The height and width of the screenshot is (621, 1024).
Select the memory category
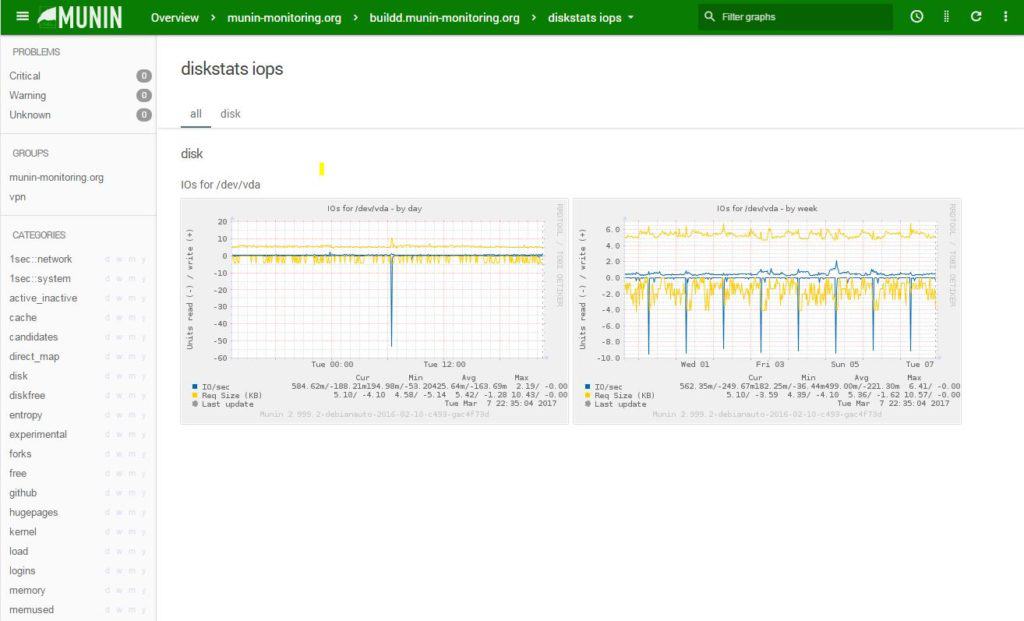click(x=27, y=590)
